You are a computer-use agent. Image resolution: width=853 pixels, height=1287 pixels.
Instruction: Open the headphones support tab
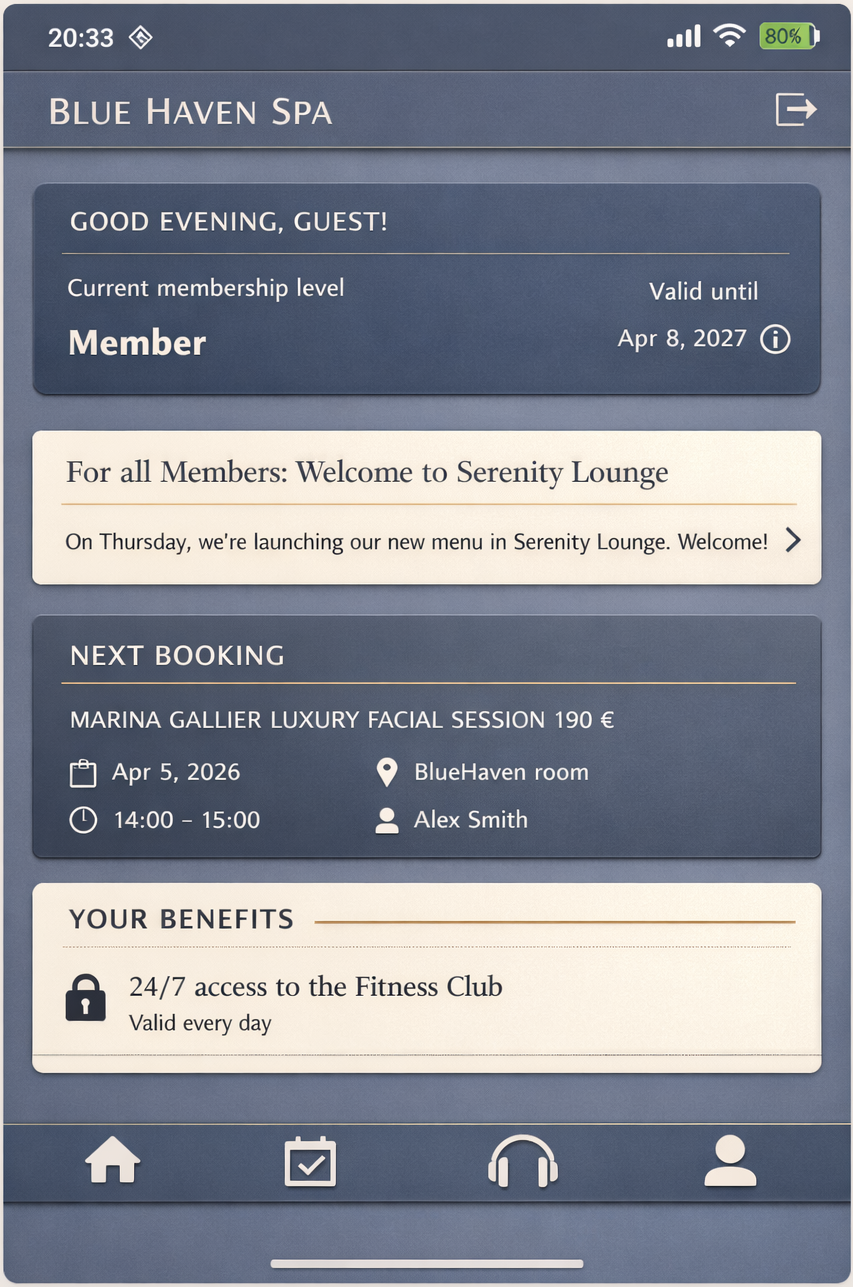tap(522, 1162)
